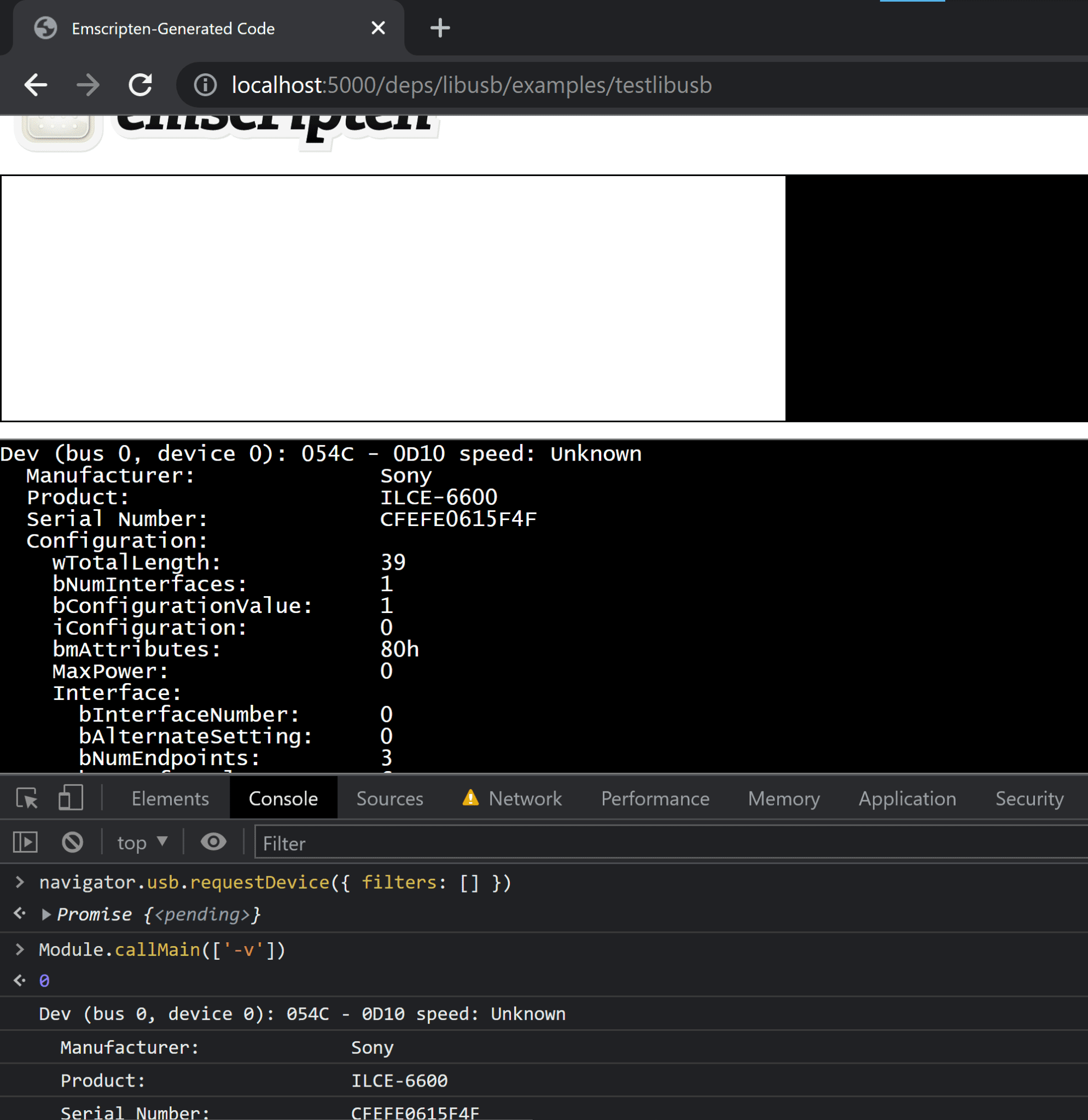
Task: Click the back navigation arrow button
Action: coord(36,83)
